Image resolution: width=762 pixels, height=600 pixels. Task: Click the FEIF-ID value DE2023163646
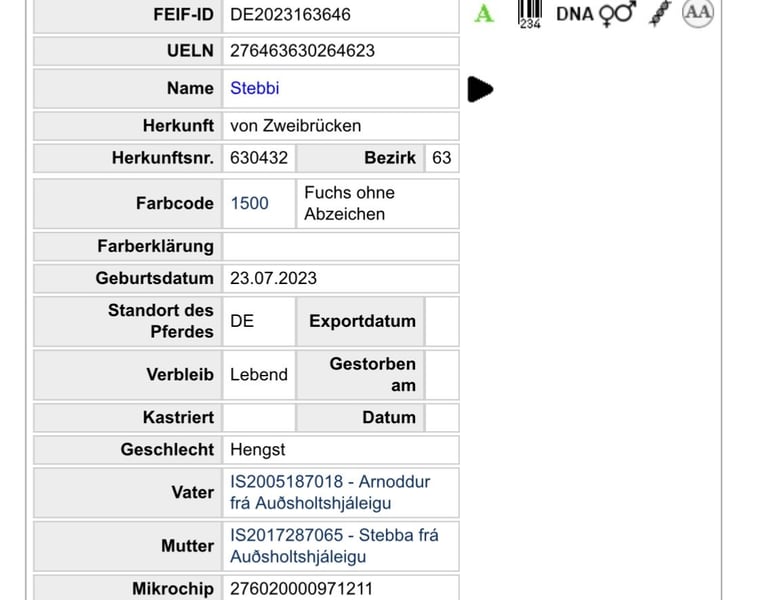coord(290,14)
